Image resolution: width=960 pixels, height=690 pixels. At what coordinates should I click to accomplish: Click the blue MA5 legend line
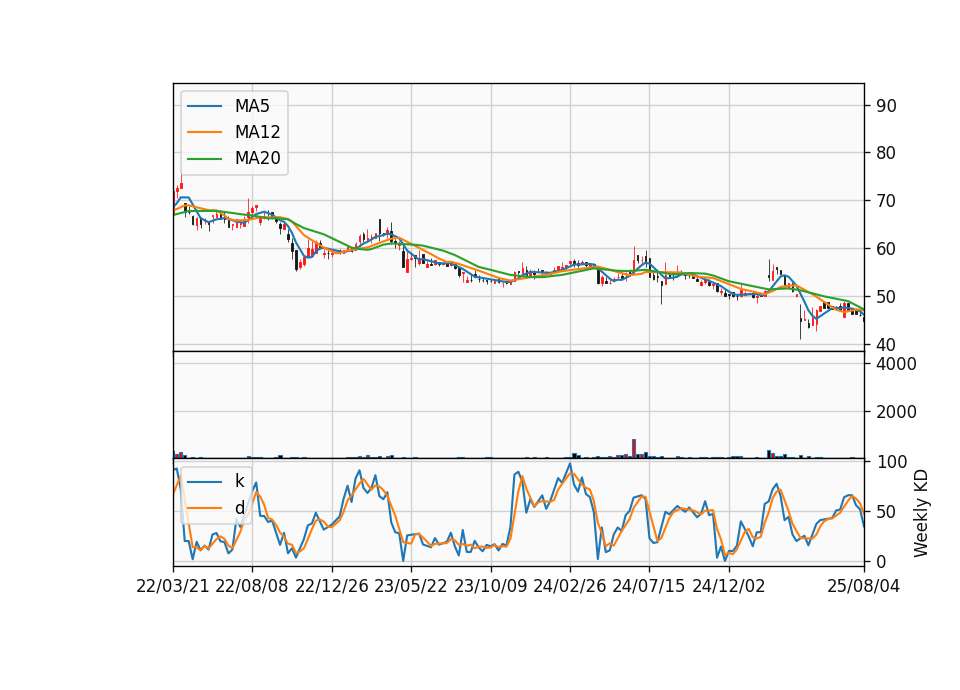[204, 106]
